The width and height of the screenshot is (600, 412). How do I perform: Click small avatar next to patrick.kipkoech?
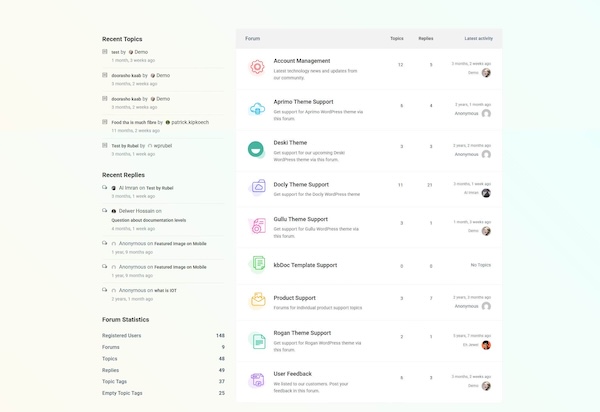pos(168,122)
